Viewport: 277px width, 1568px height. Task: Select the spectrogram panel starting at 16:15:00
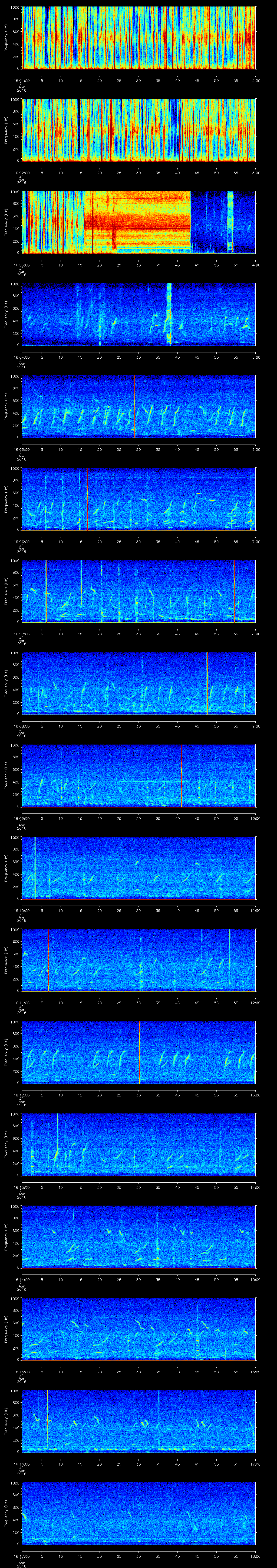tap(138, 1329)
